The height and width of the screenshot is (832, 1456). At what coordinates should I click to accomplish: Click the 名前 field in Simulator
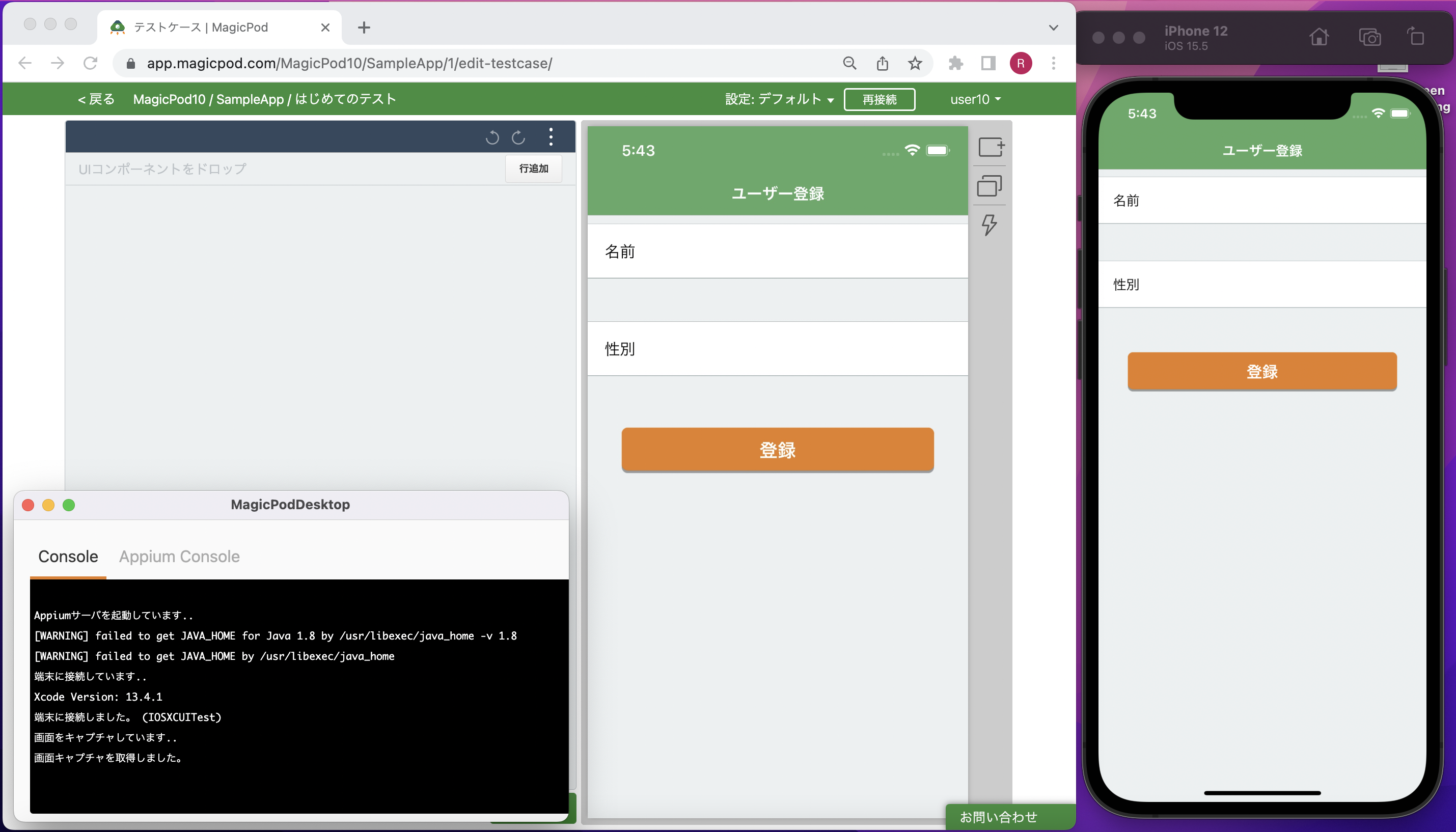pyautogui.click(x=1262, y=201)
